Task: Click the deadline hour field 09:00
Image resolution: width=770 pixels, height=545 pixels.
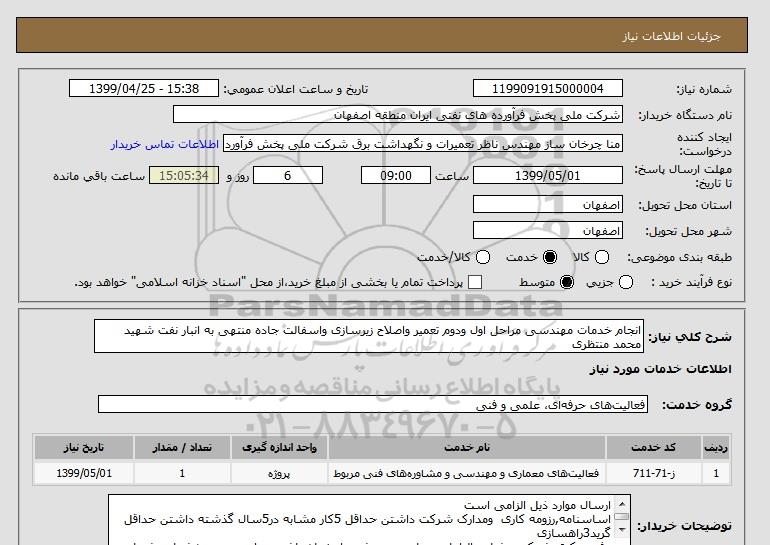Action: [396, 175]
